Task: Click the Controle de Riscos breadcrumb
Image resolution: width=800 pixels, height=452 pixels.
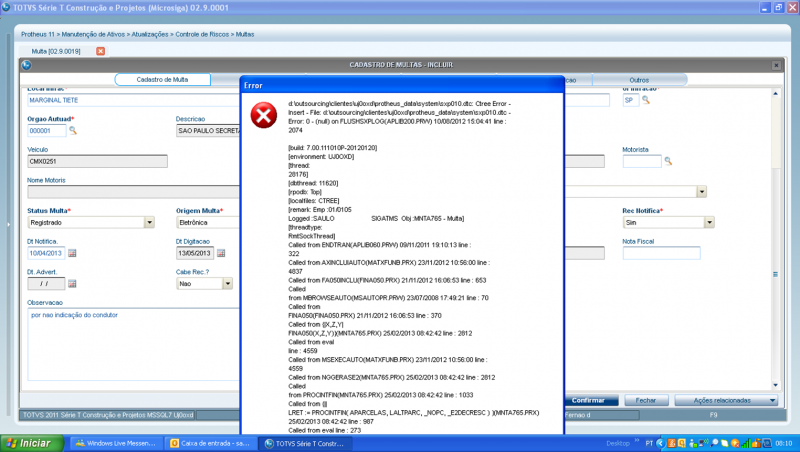Action: (202, 34)
